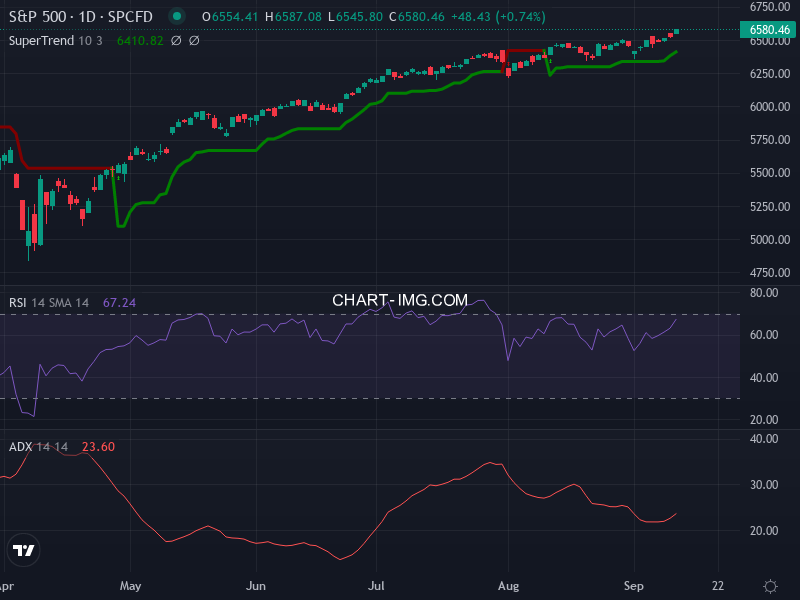Click the 30.00 level on ADX axis
This screenshot has height=600, width=800.
click(x=764, y=485)
